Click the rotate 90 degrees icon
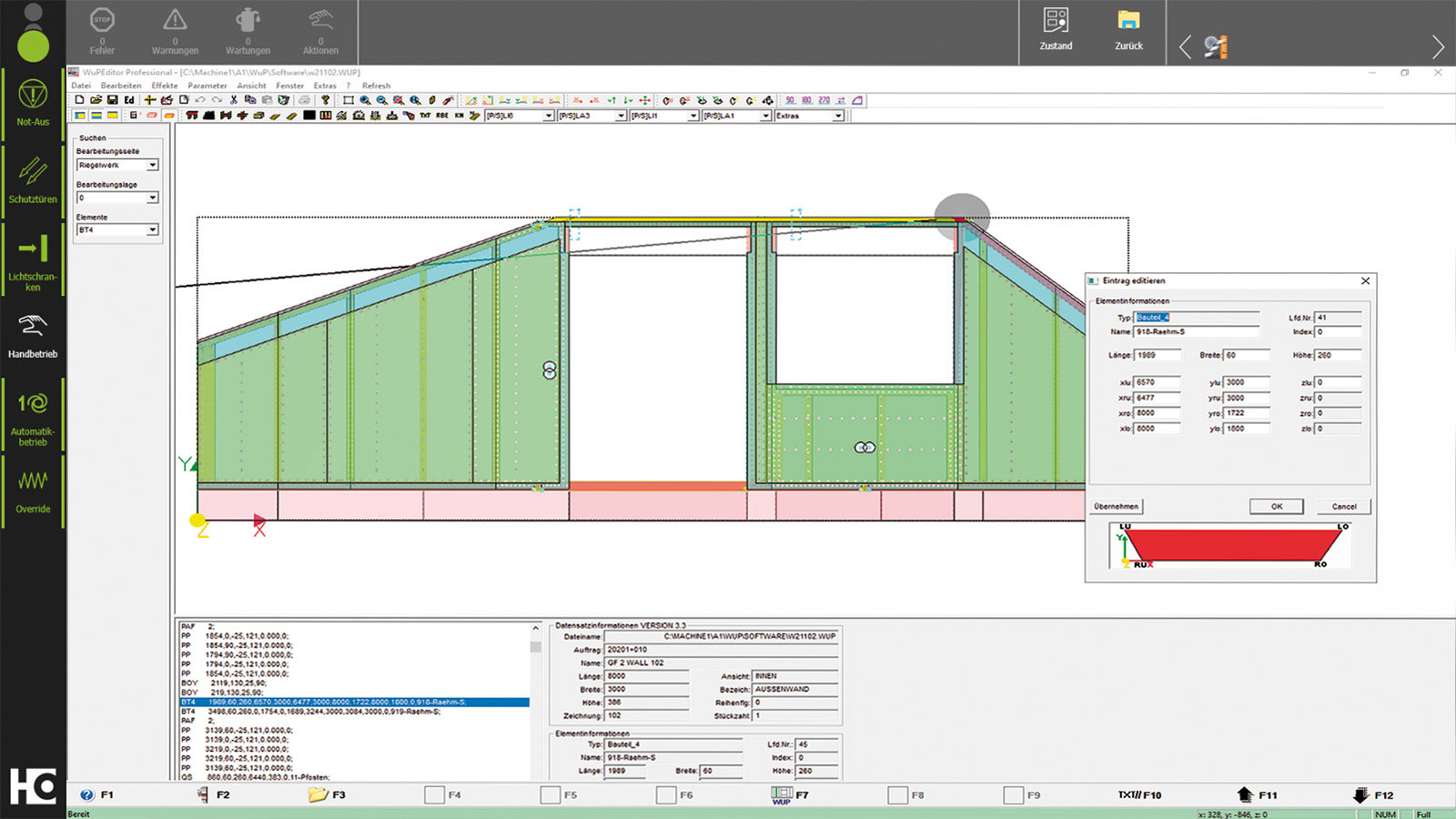 click(790, 100)
